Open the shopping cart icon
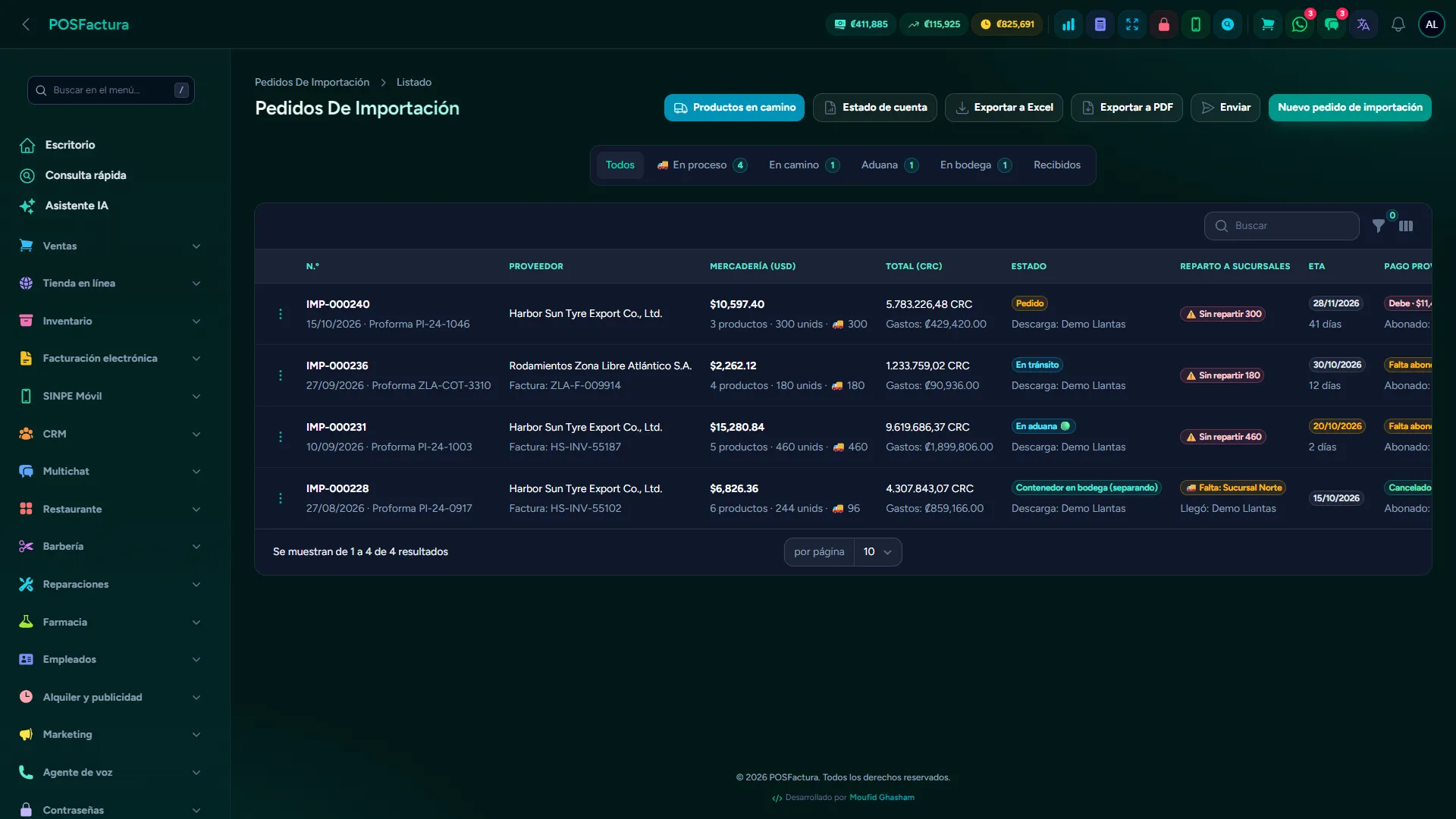Image resolution: width=1456 pixels, height=819 pixels. (1267, 24)
